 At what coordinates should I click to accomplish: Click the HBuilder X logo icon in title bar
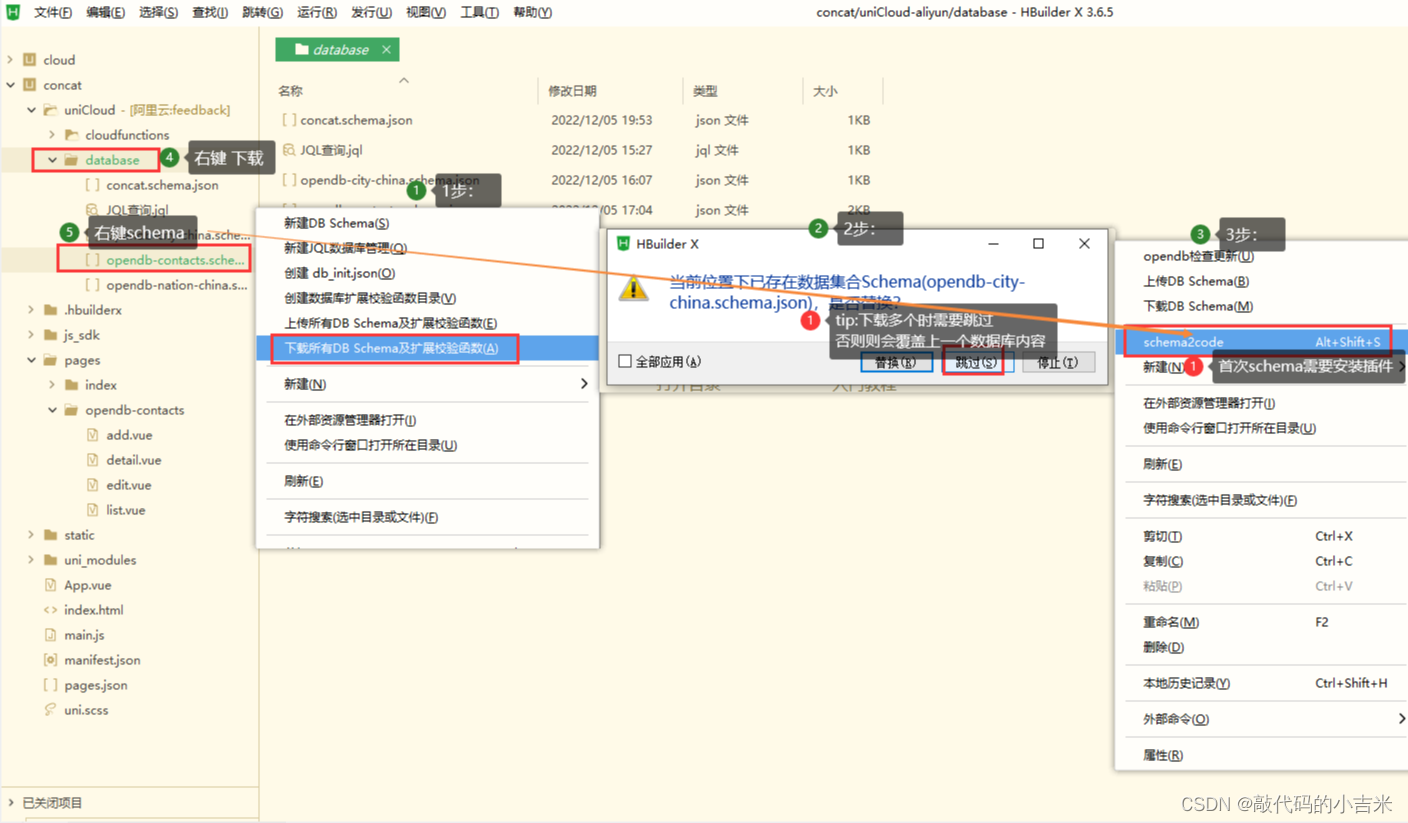click(x=13, y=12)
